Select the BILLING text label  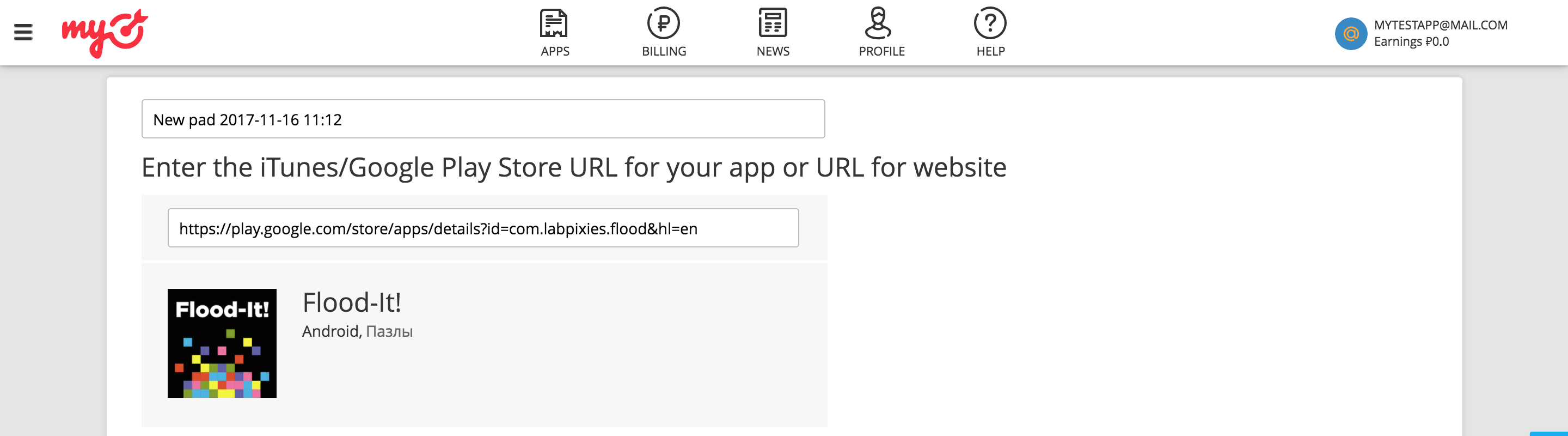(x=664, y=52)
